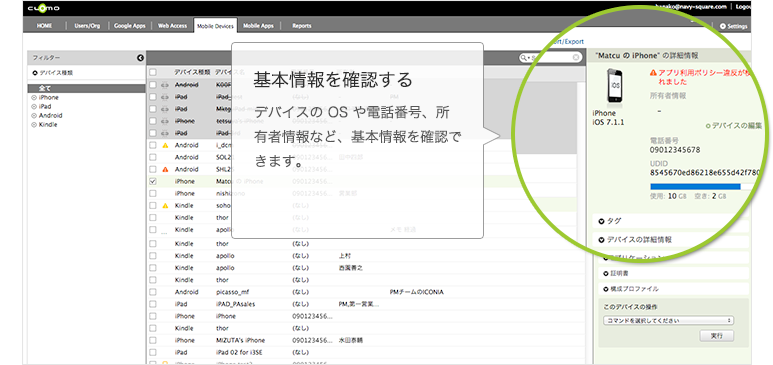Open the HOME tab
This screenshot has height=365, width=773.
[x=44, y=26]
